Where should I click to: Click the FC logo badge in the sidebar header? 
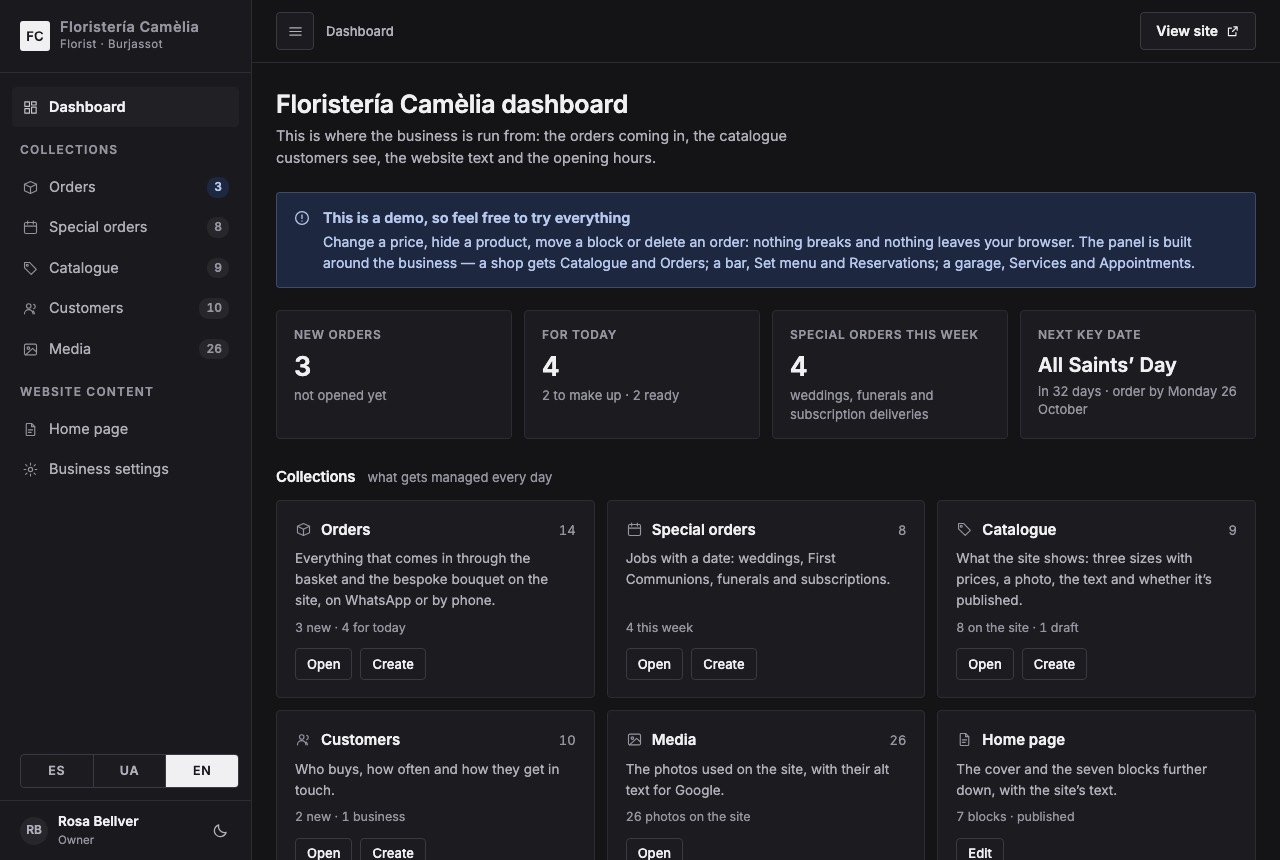[35, 36]
